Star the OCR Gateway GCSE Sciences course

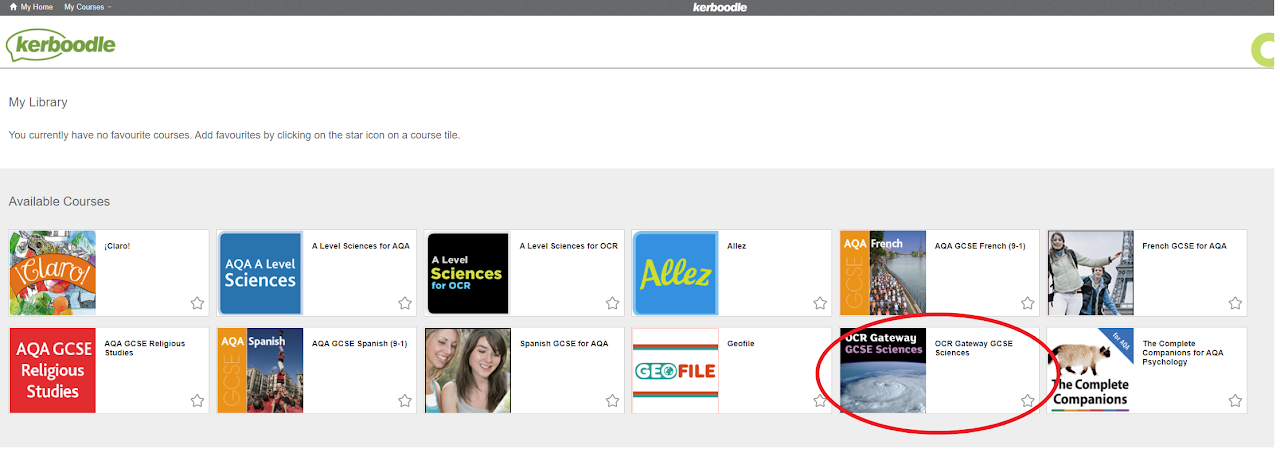[1027, 400]
